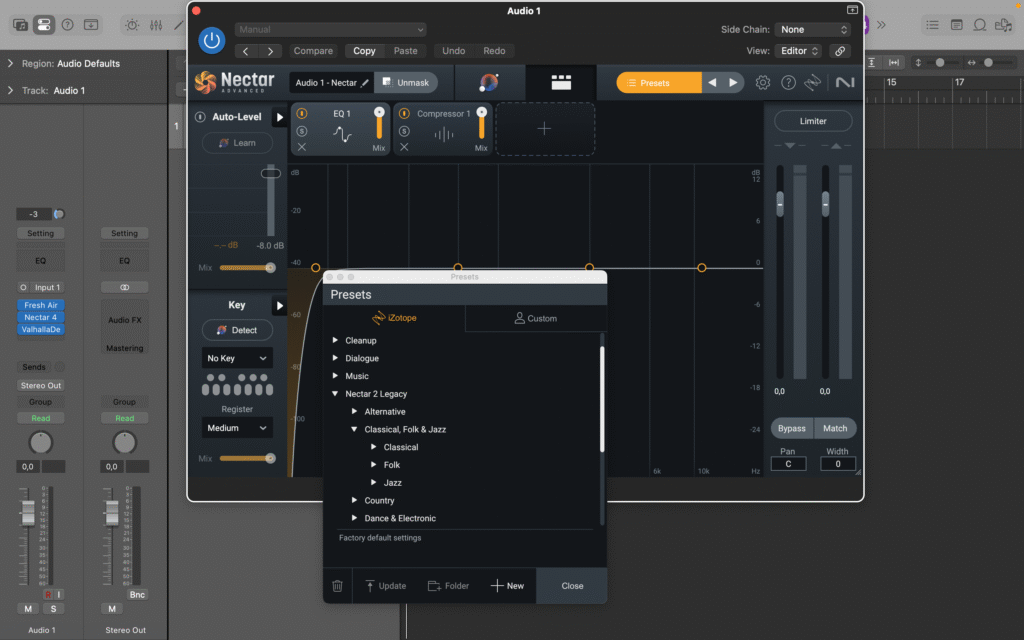Click the Auto-Level Mix slider
The width and height of the screenshot is (1024, 640).
pyautogui.click(x=247, y=268)
